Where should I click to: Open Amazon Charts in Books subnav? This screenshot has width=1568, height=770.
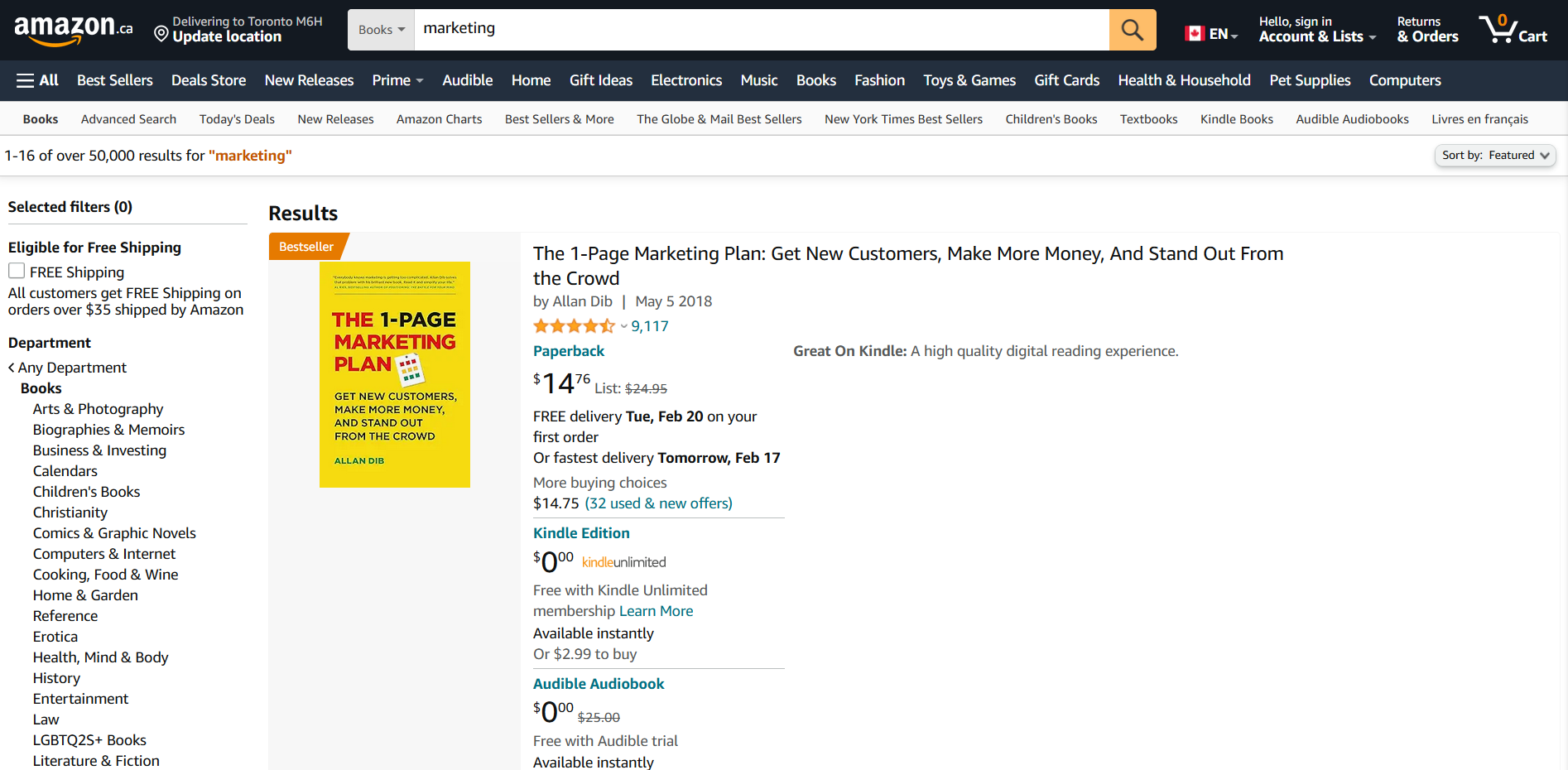(x=439, y=119)
